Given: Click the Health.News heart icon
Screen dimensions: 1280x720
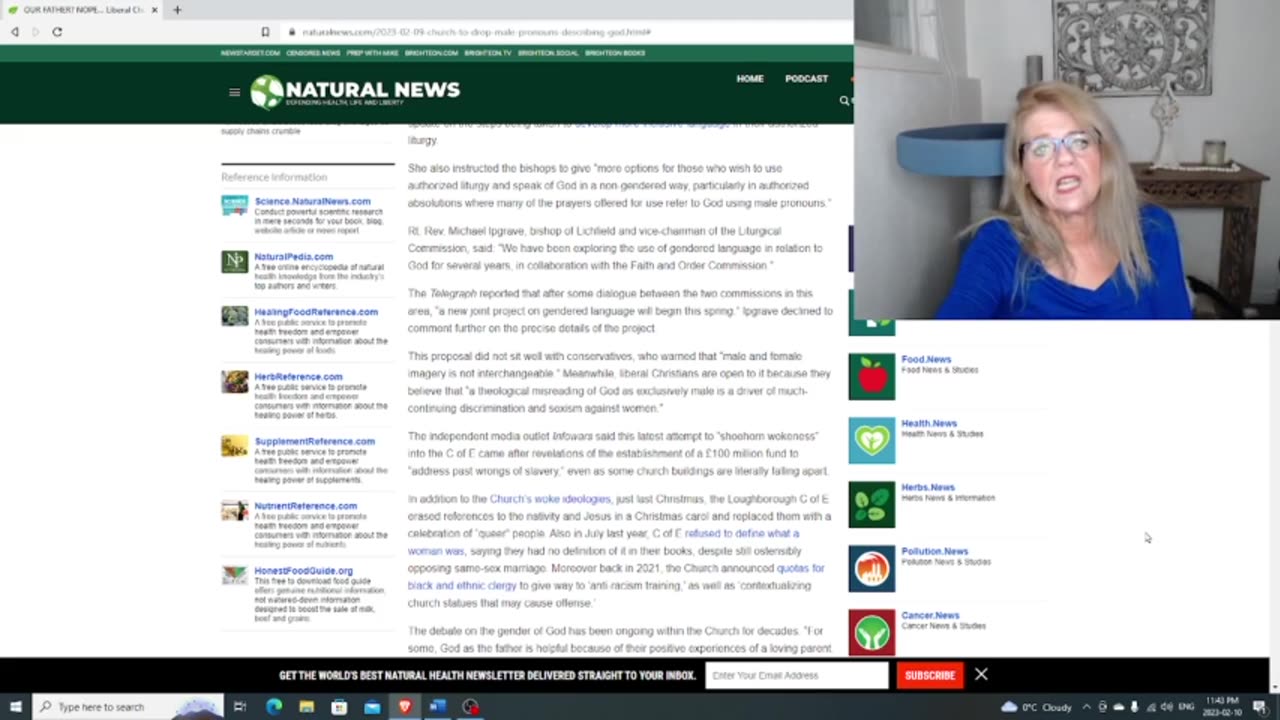Looking at the screenshot, I should [x=872, y=440].
